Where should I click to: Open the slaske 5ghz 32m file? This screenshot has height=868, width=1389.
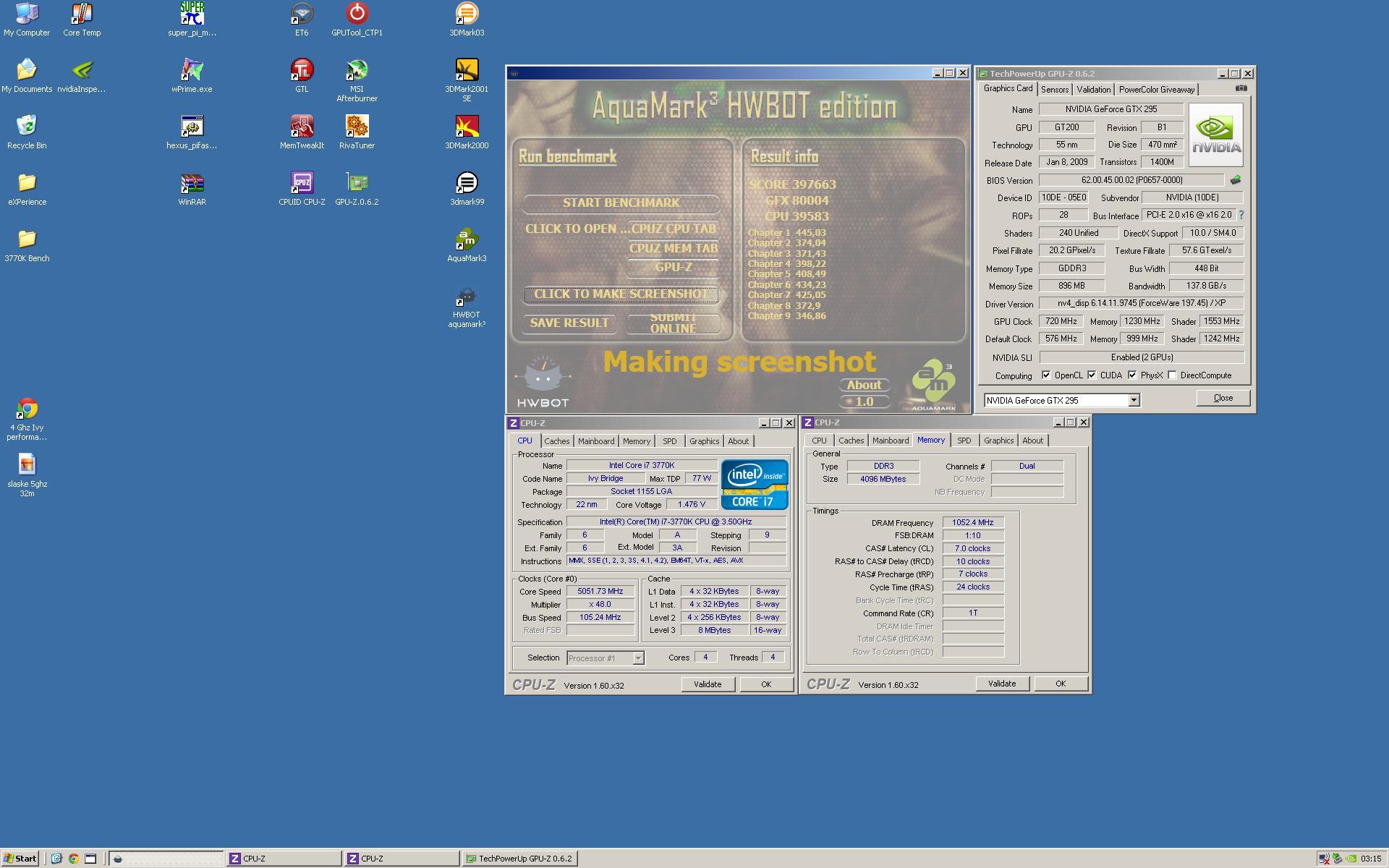(27, 475)
